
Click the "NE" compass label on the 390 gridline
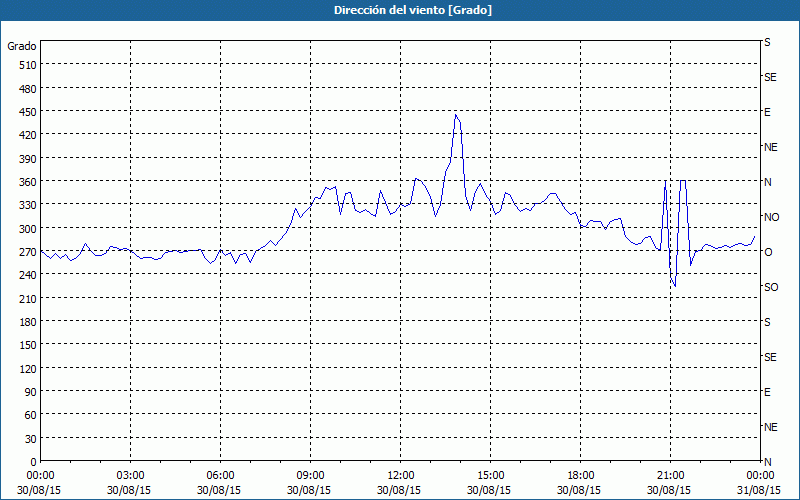click(x=770, y=147)
